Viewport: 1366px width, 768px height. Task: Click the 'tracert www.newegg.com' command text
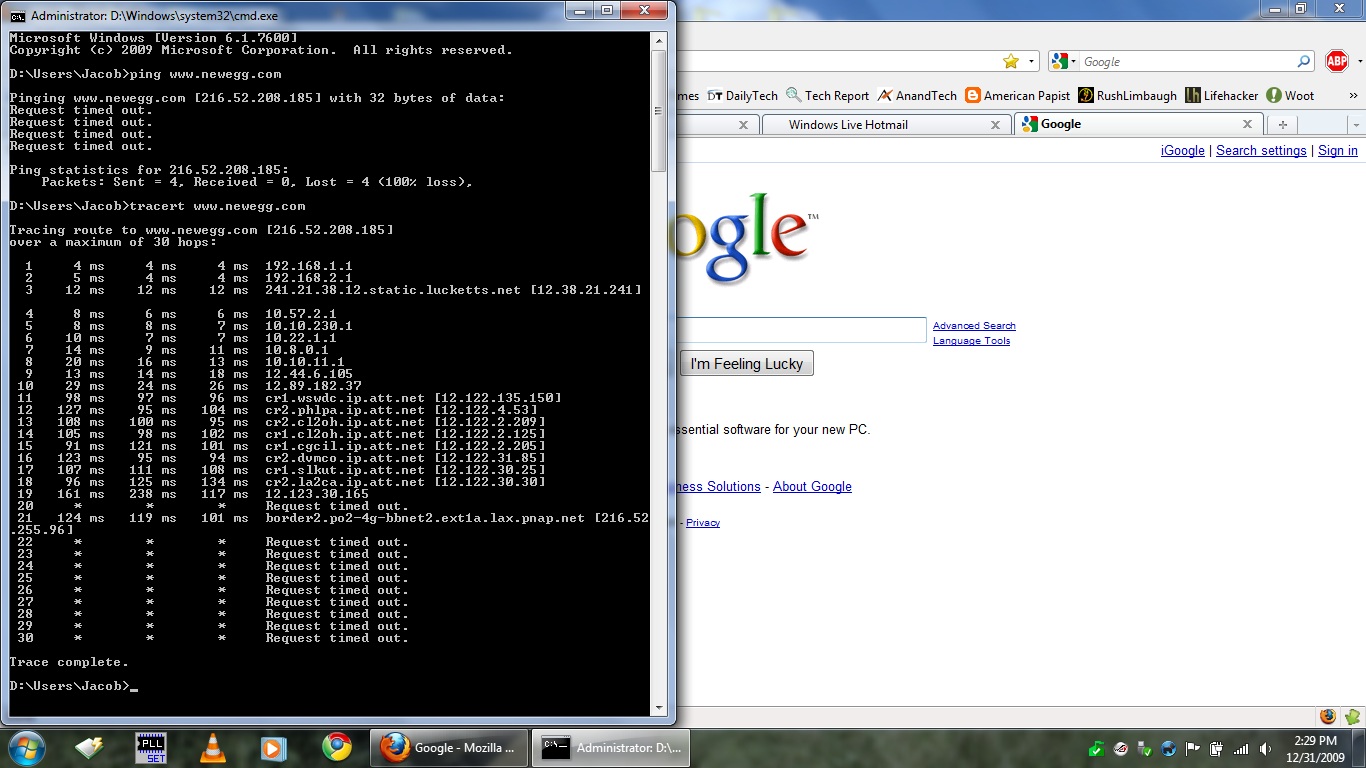tap(217, 206)
